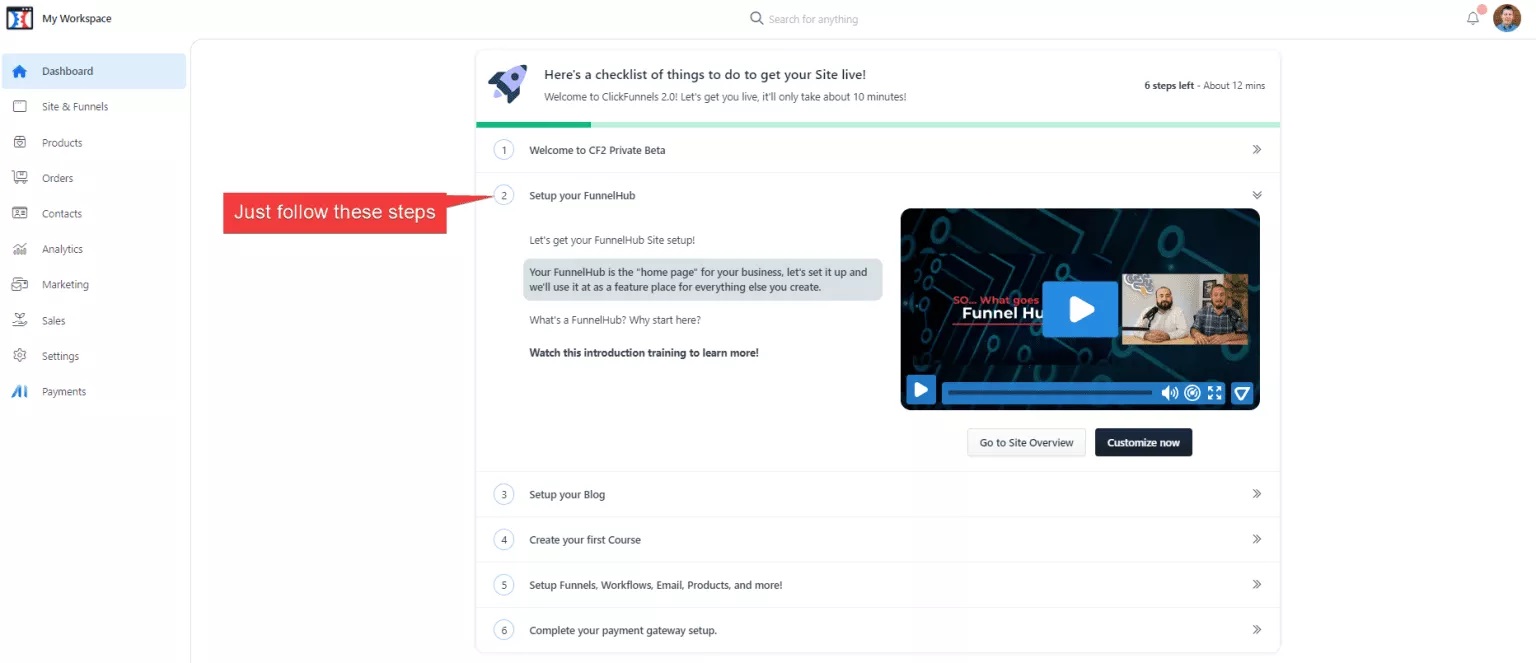
Task: Open the user profile avatar
Action: click(x=1506, y=18)
